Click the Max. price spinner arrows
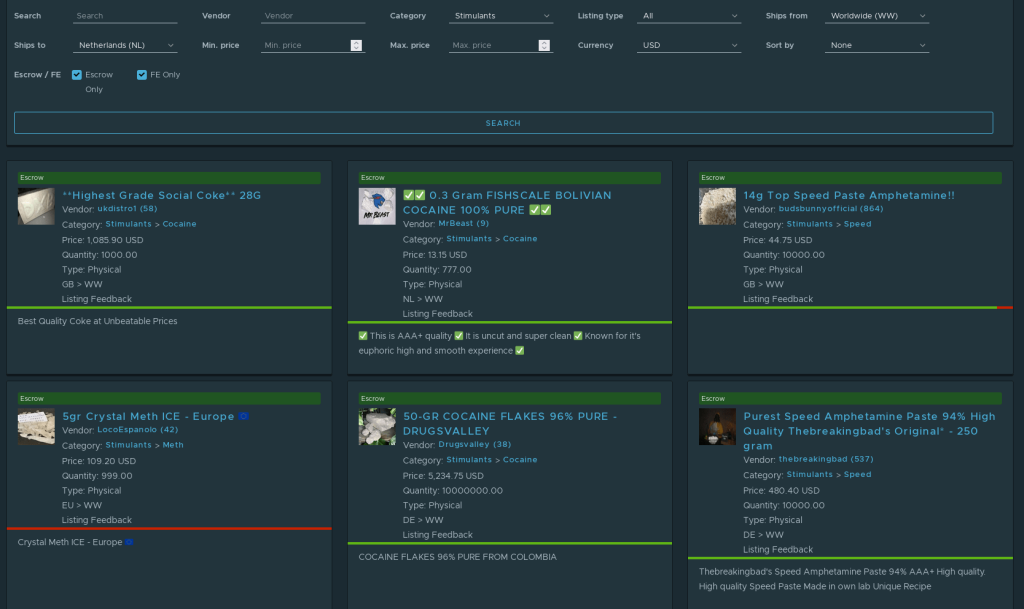 pyautogui.click(x=544, y=45)
